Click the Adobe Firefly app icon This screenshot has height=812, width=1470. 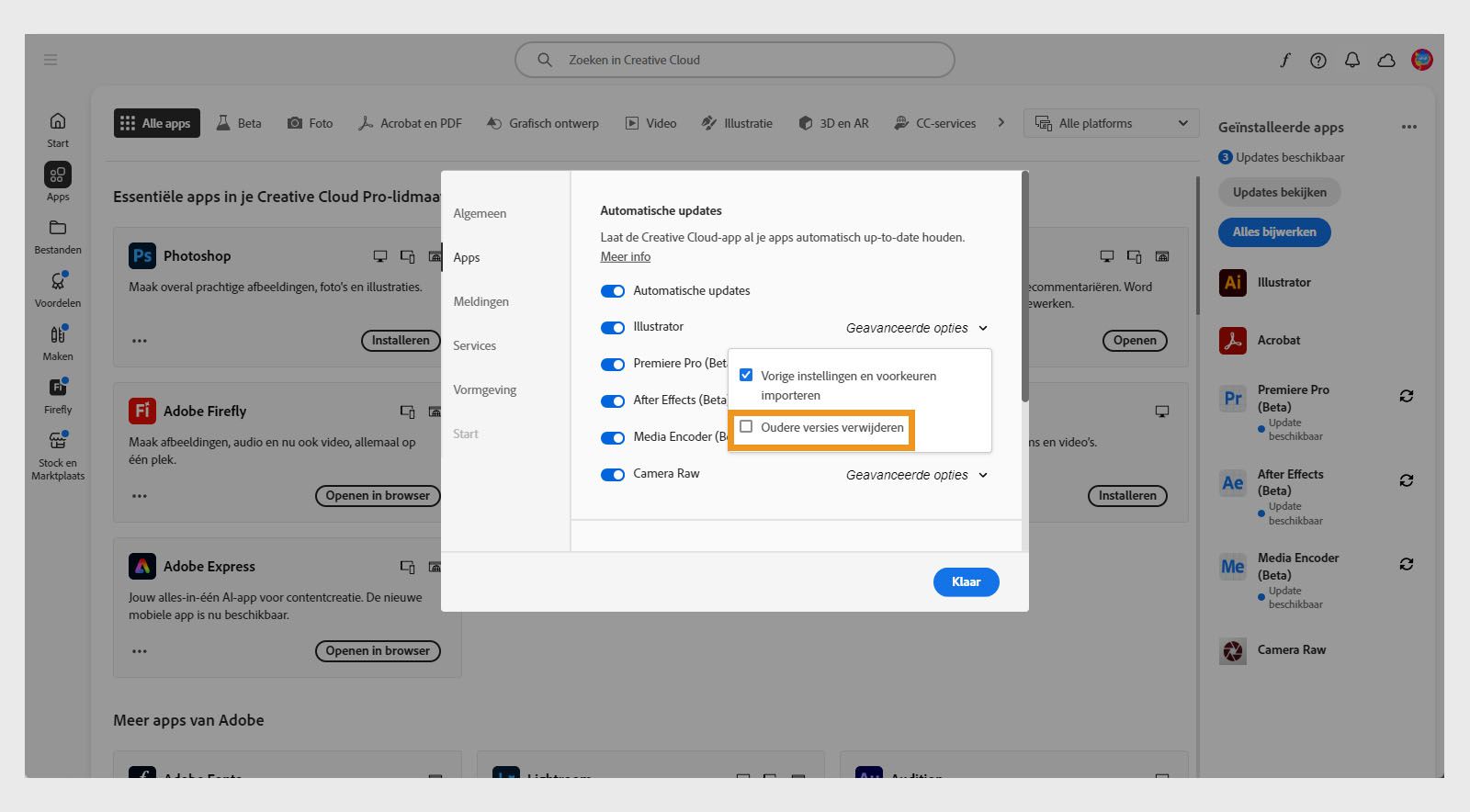(142, 411)
